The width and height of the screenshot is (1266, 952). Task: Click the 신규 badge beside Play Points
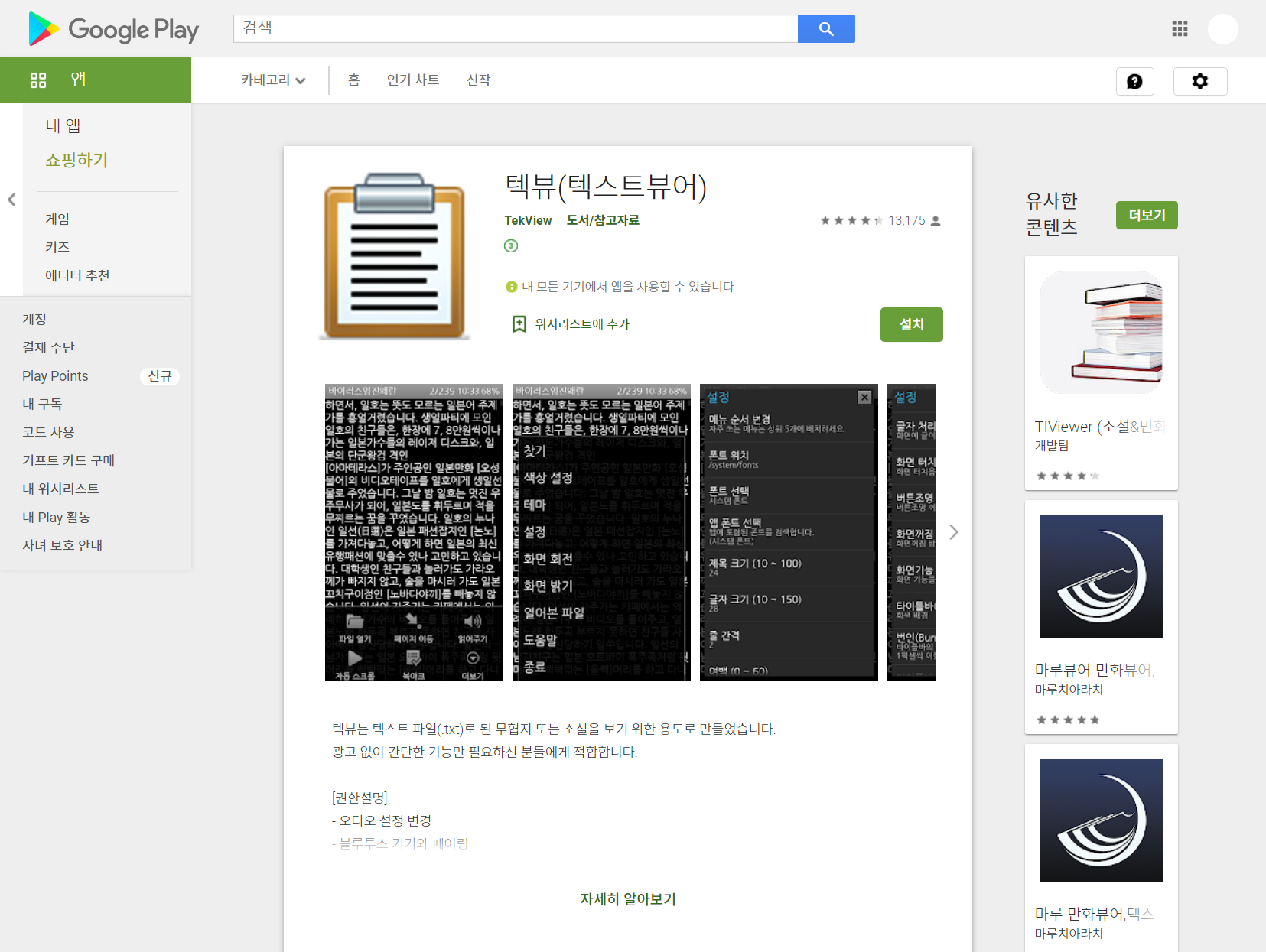point(159,376)
